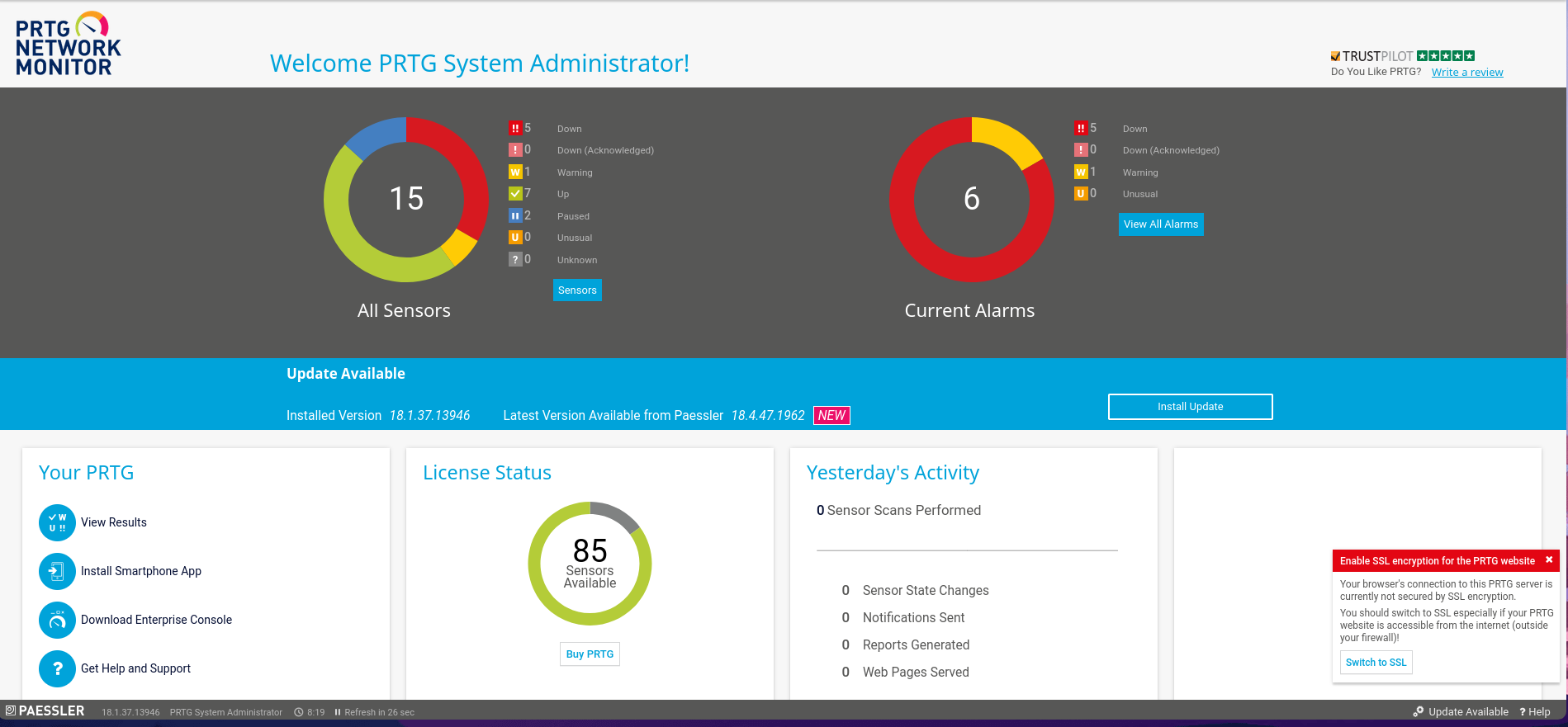Open the Download Enterprise Console link
The height and width of the screenshot is (727, 1568).
[156, 620]
